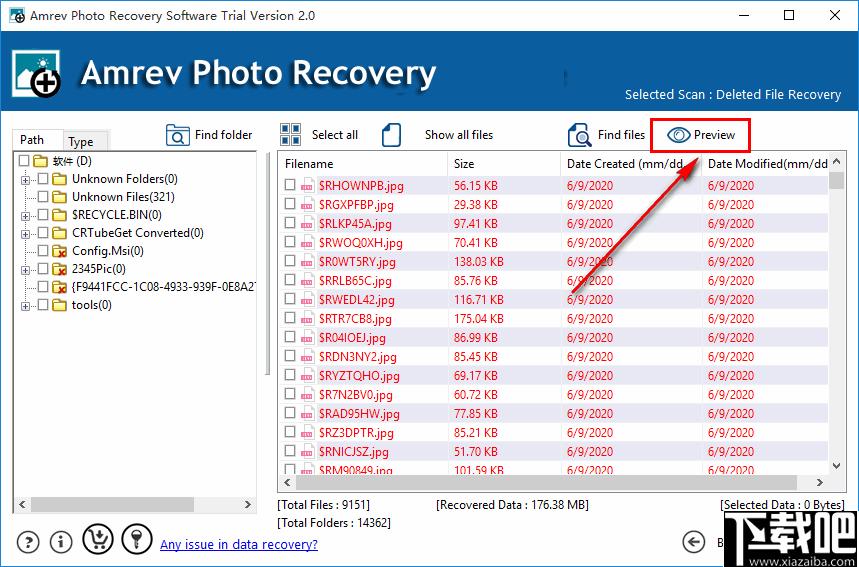Image resolution: width=859 pixels, height=567 pixels.
Task: Expand the $RECYCLE.BIN(0) folder node
Action: pos(24,215)
